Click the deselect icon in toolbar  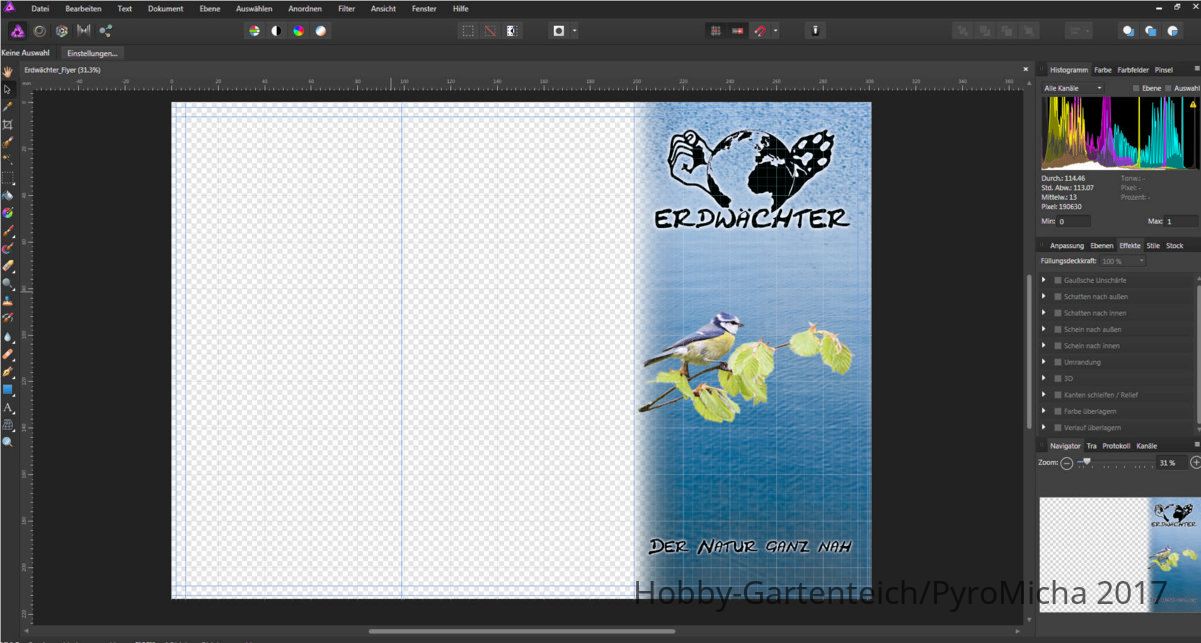(490, 31)
